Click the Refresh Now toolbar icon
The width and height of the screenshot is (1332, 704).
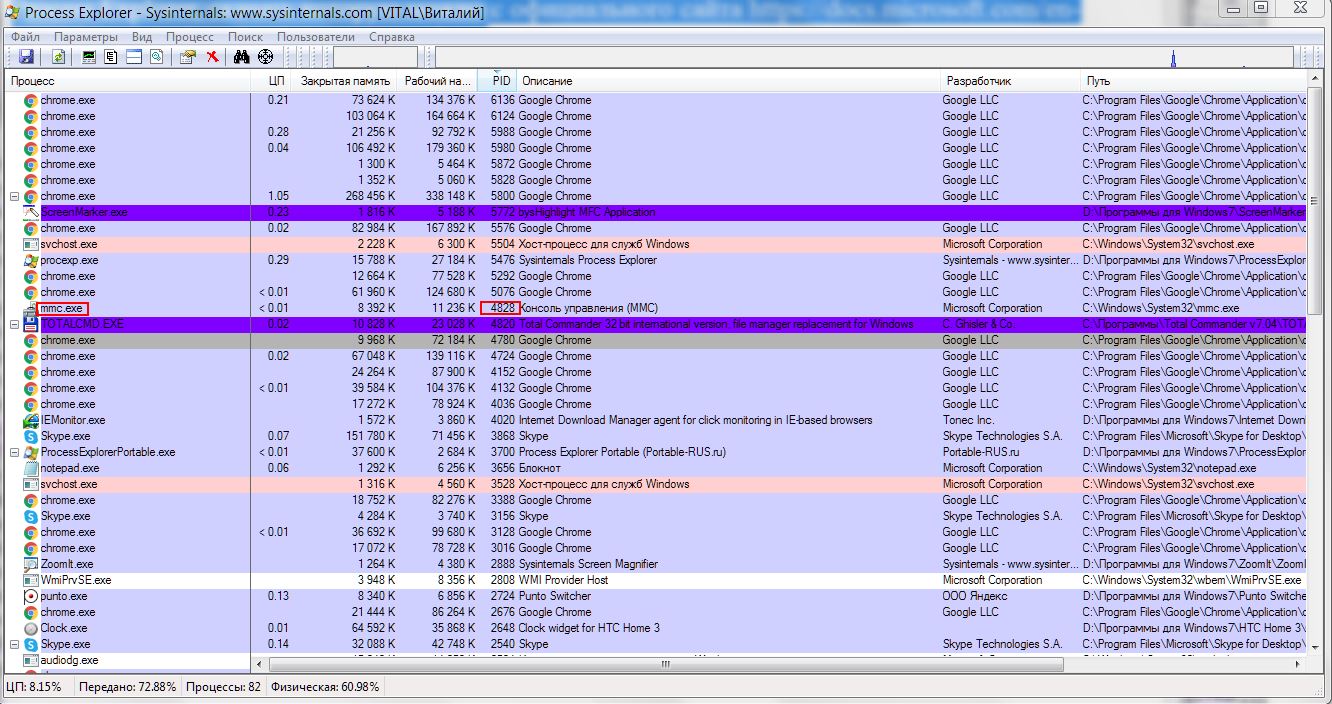click(x=59, y=57)
